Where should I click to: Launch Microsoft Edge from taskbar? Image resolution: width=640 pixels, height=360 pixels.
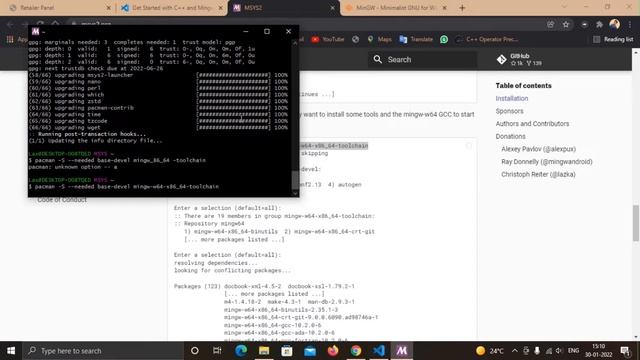[x=241, y=351]
